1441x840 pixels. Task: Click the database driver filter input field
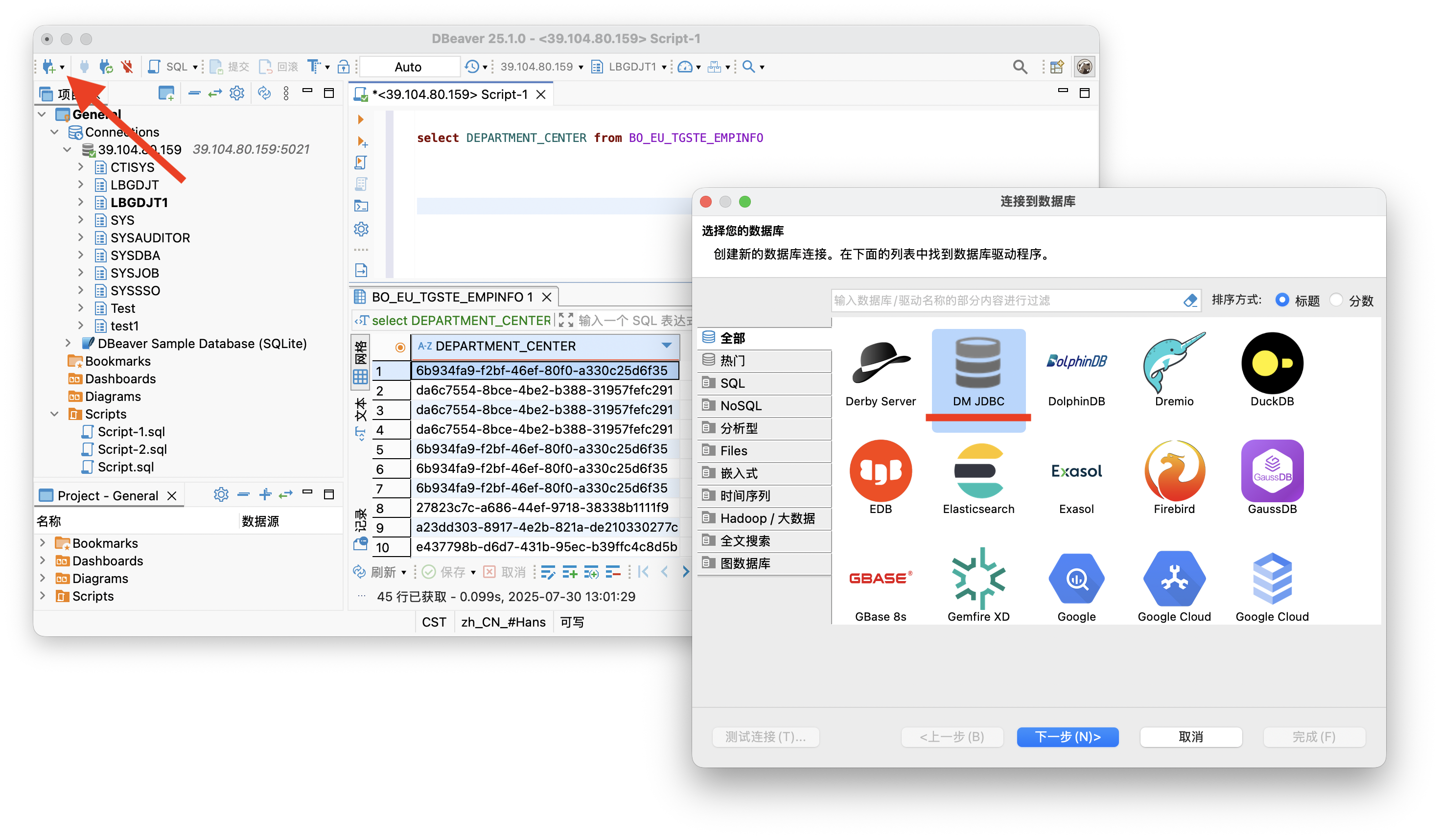point(1000,300)
